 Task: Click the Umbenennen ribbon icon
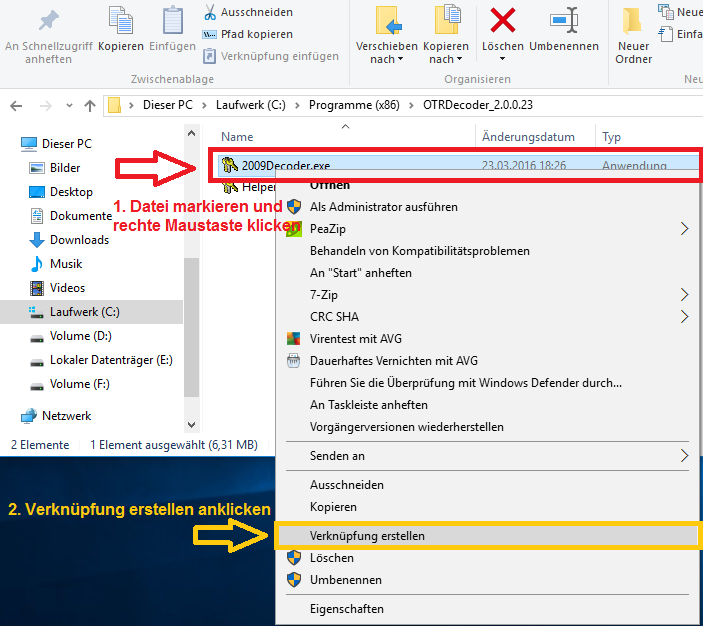click(x=564, y=20)
